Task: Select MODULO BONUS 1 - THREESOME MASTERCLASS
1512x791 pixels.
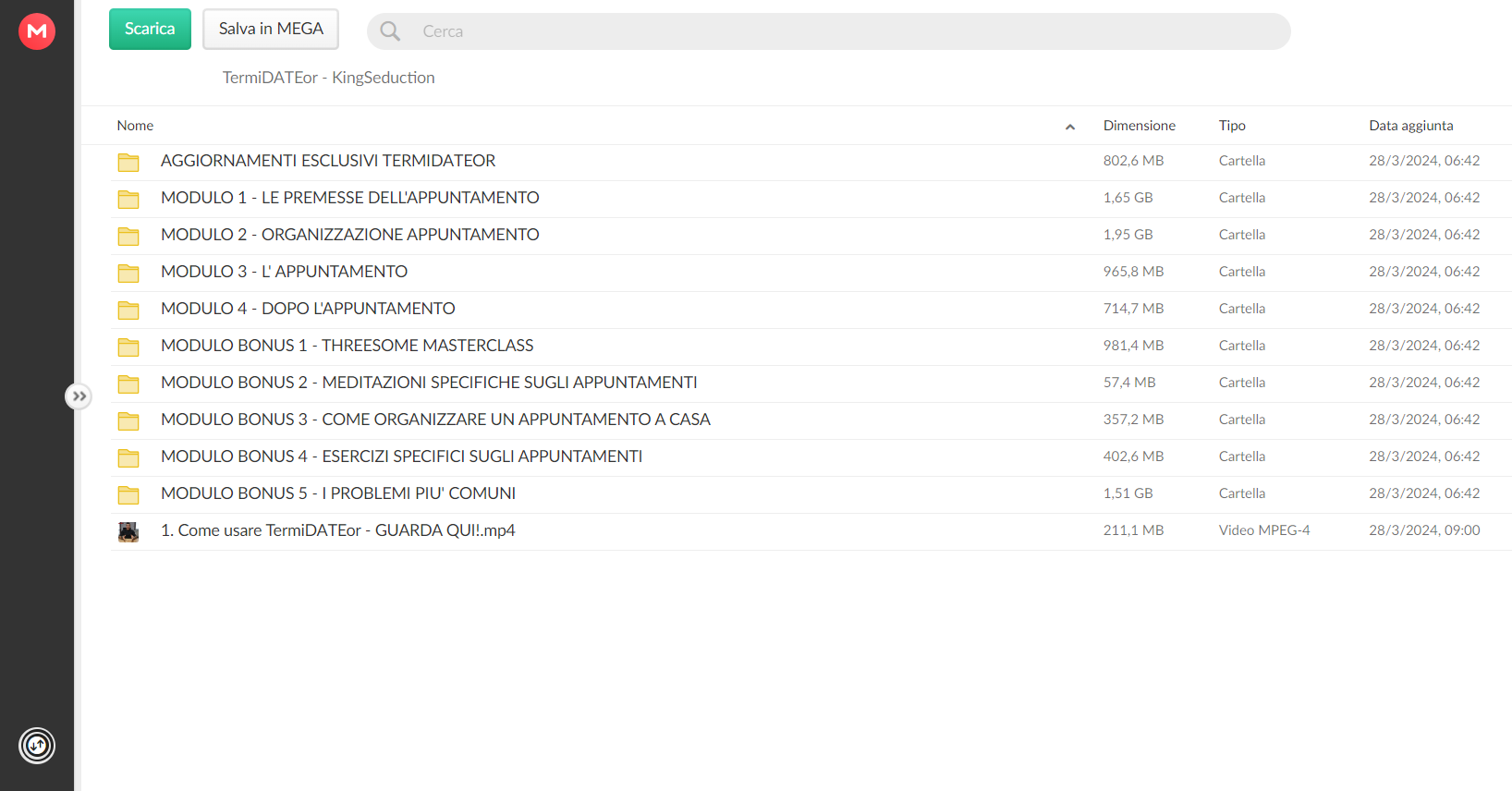Action: click(348, 346)
